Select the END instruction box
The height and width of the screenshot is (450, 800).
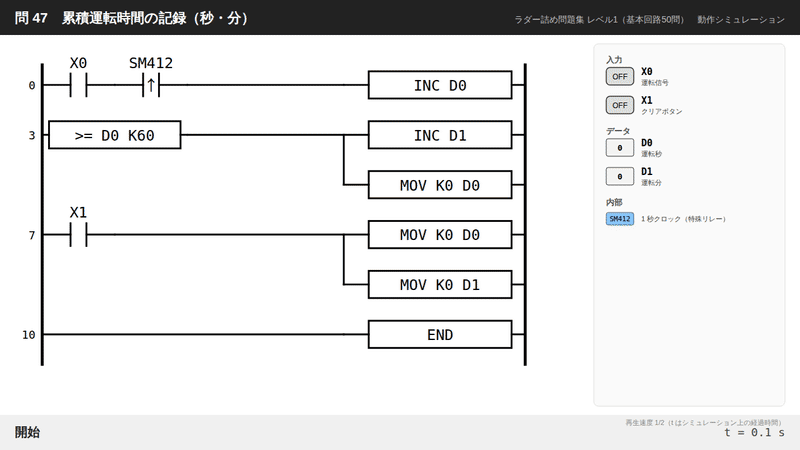tap(440, 335)
